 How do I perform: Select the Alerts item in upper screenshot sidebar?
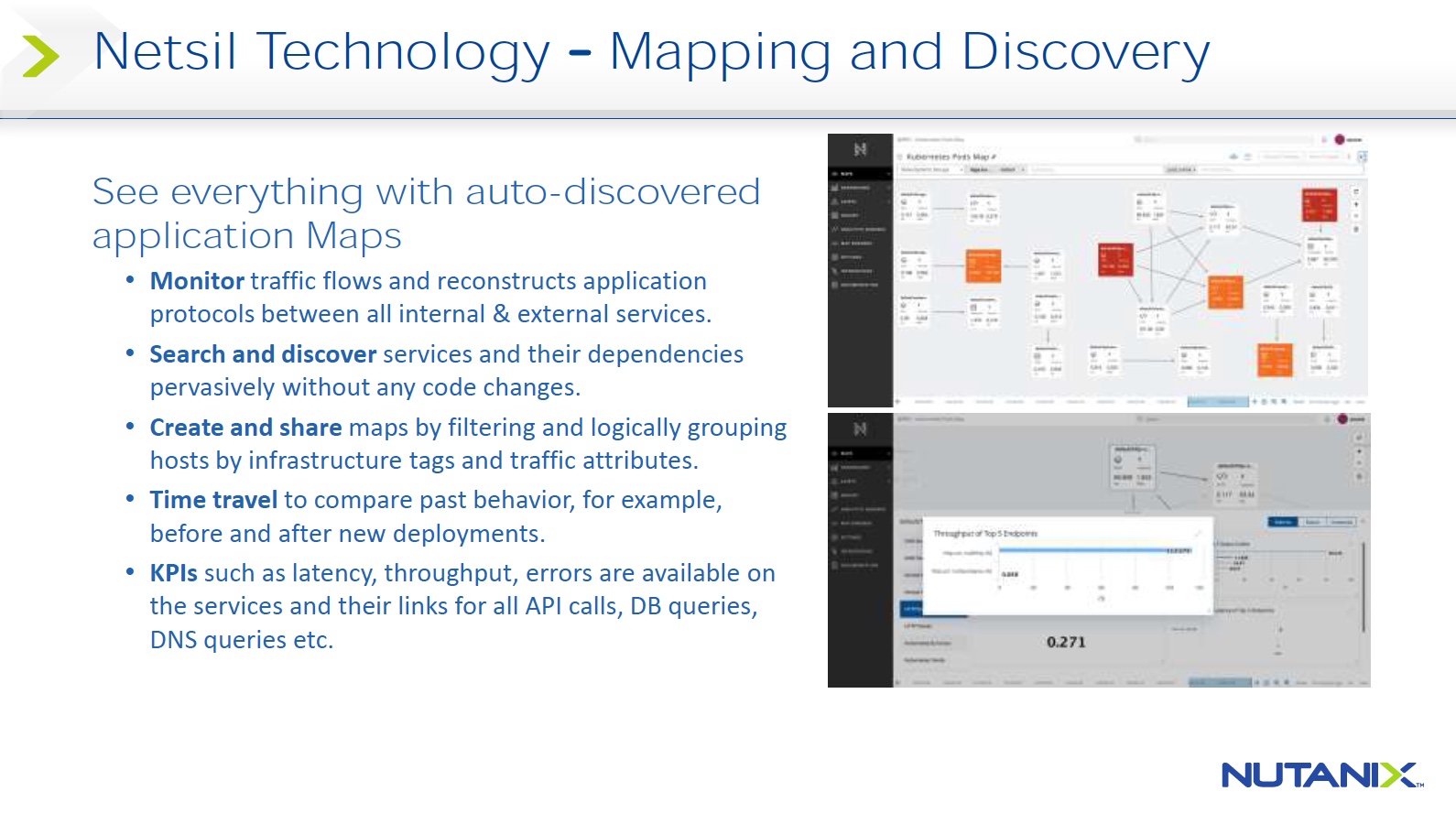point(860,201)
